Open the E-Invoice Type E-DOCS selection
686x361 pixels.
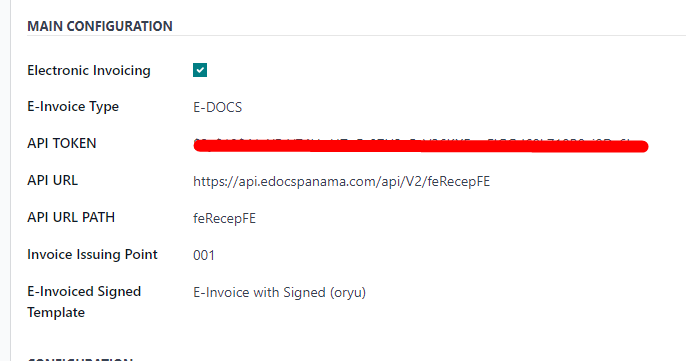pyautogui.click(x=217, y=107)
